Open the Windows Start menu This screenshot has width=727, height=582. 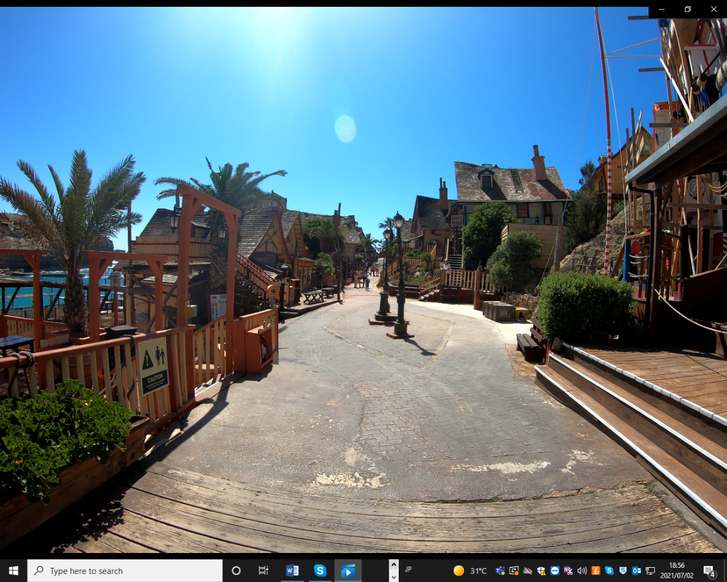pyautogui.click(x=13, y=571)
